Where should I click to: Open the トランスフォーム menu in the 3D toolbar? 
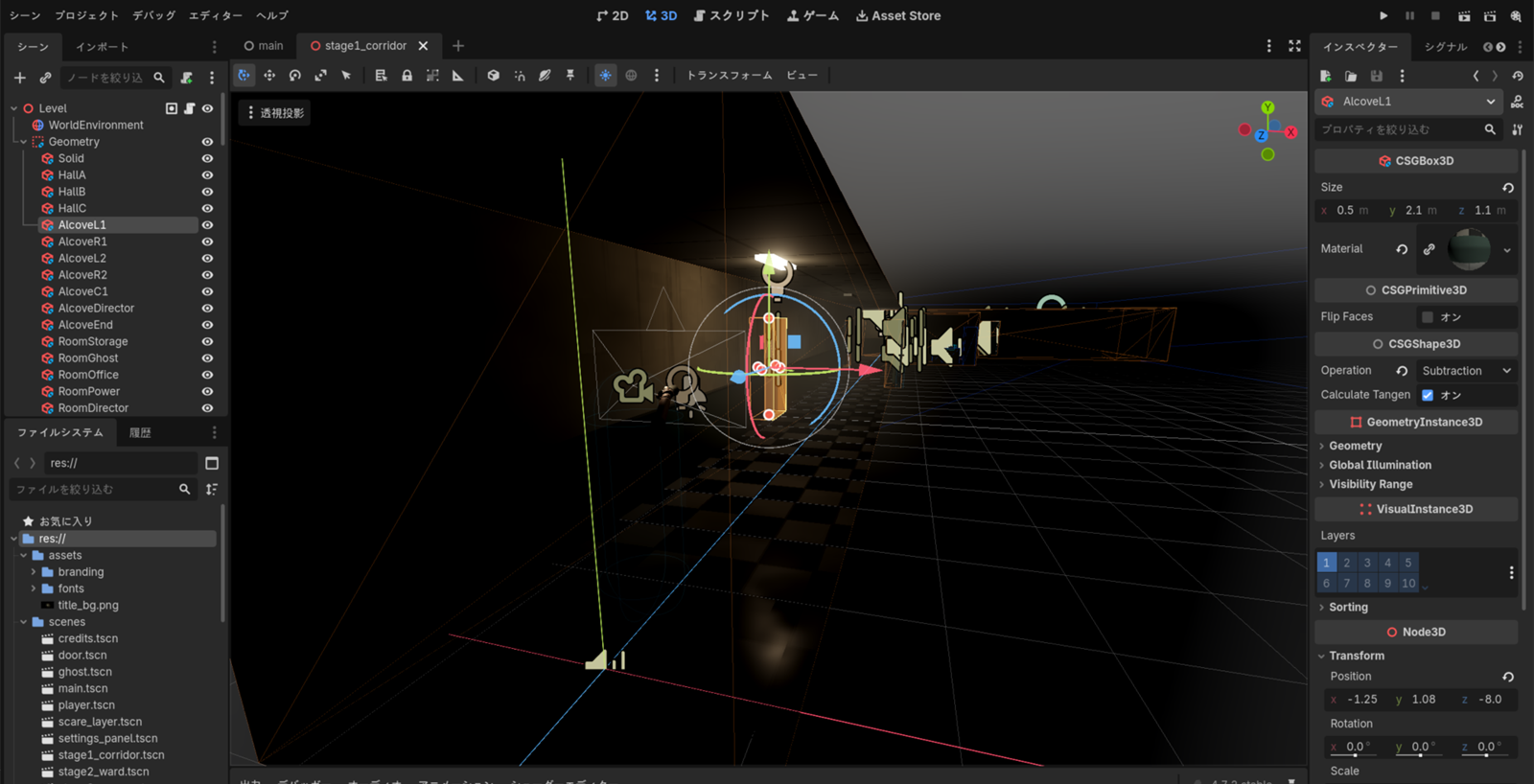coord(729,75)
